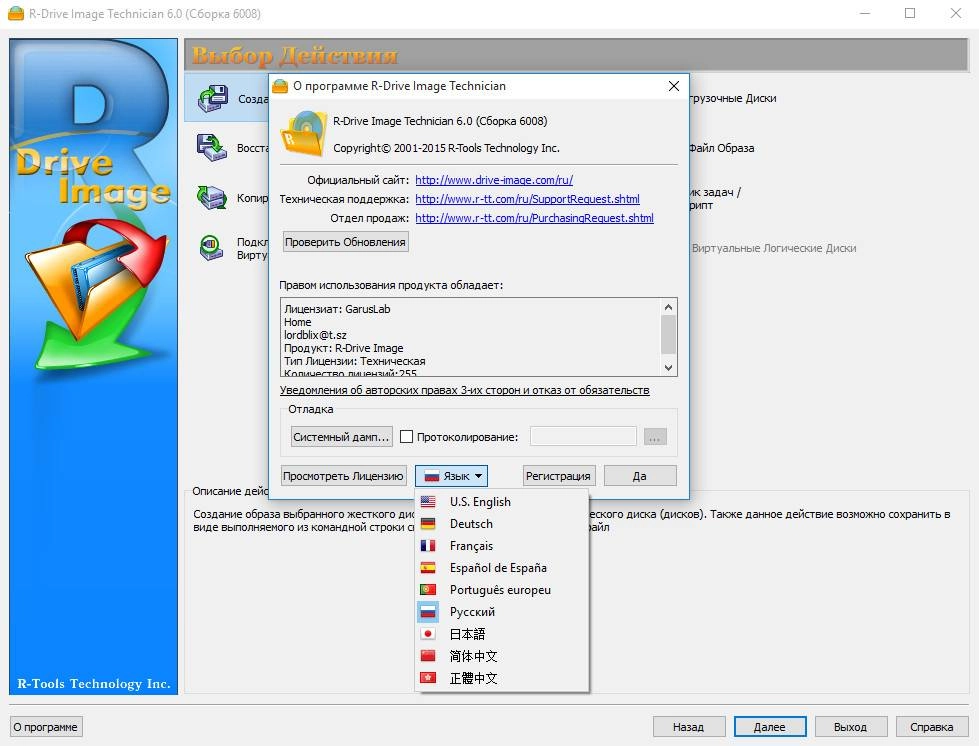The image size is (979, 746).
Task: Click the О программе button in main window
Action: tap(46, 727)
